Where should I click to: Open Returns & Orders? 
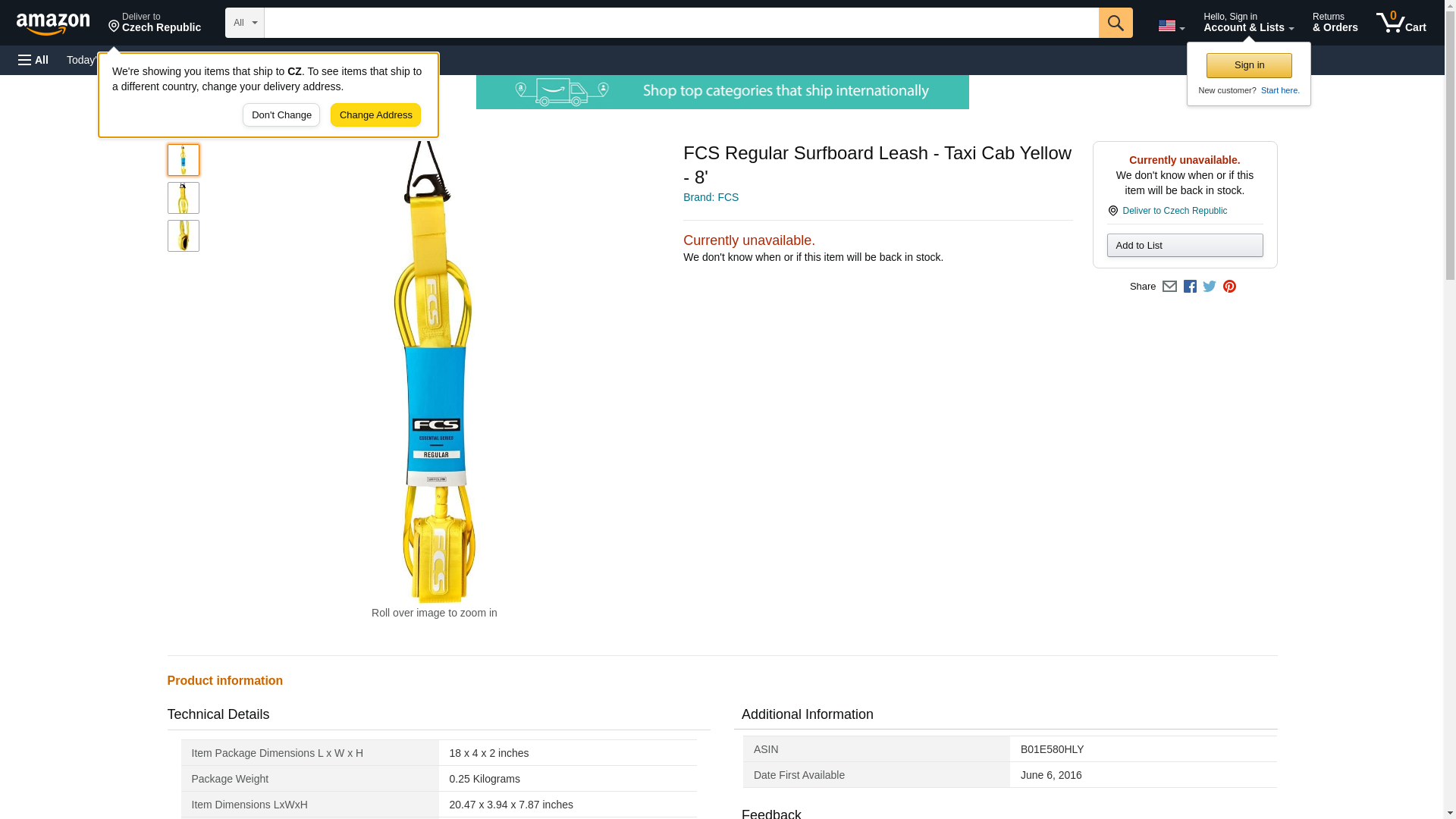coord(1335,22)
